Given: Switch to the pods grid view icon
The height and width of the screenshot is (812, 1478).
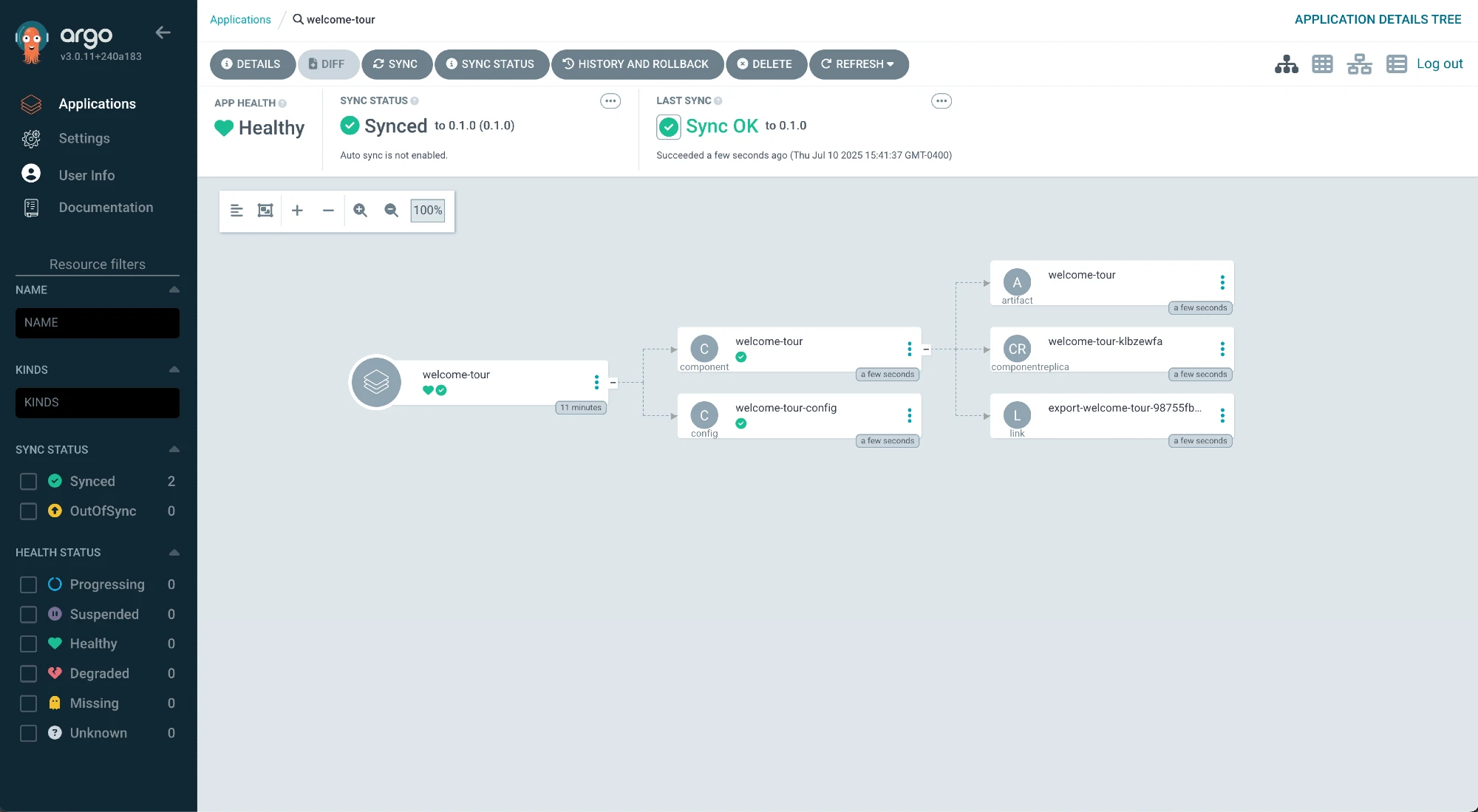Looking at the screenshot, I should point(1322,64).
